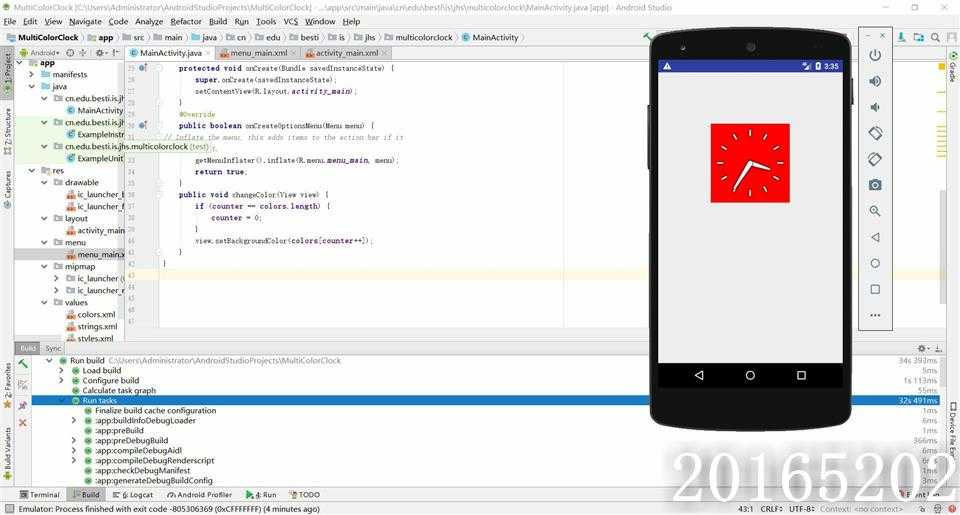Toggle the Project tool window tab

point(7,72)
